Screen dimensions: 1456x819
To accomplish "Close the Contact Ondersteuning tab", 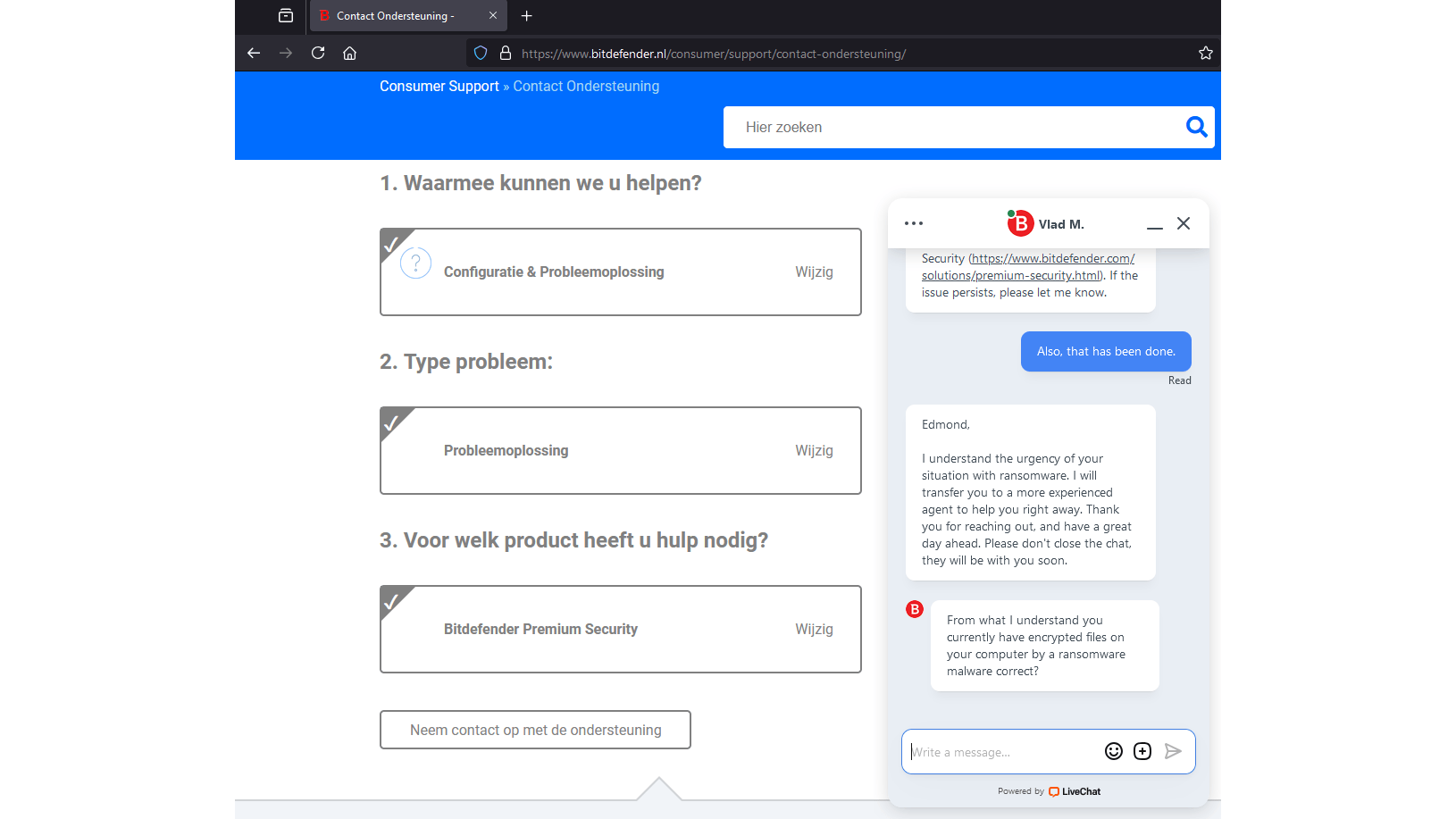I will click(493, 15).
